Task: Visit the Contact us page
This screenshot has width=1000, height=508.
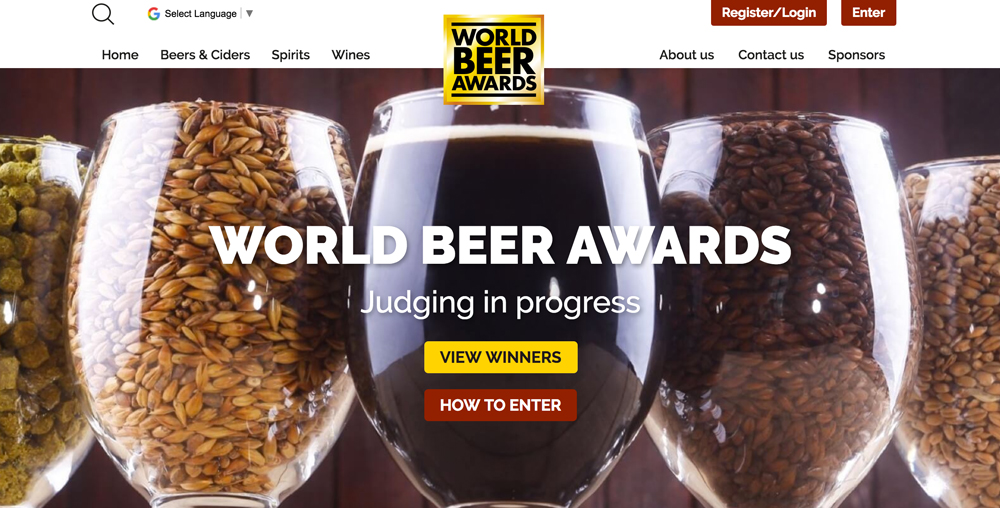Action: [x=770, y=55]
